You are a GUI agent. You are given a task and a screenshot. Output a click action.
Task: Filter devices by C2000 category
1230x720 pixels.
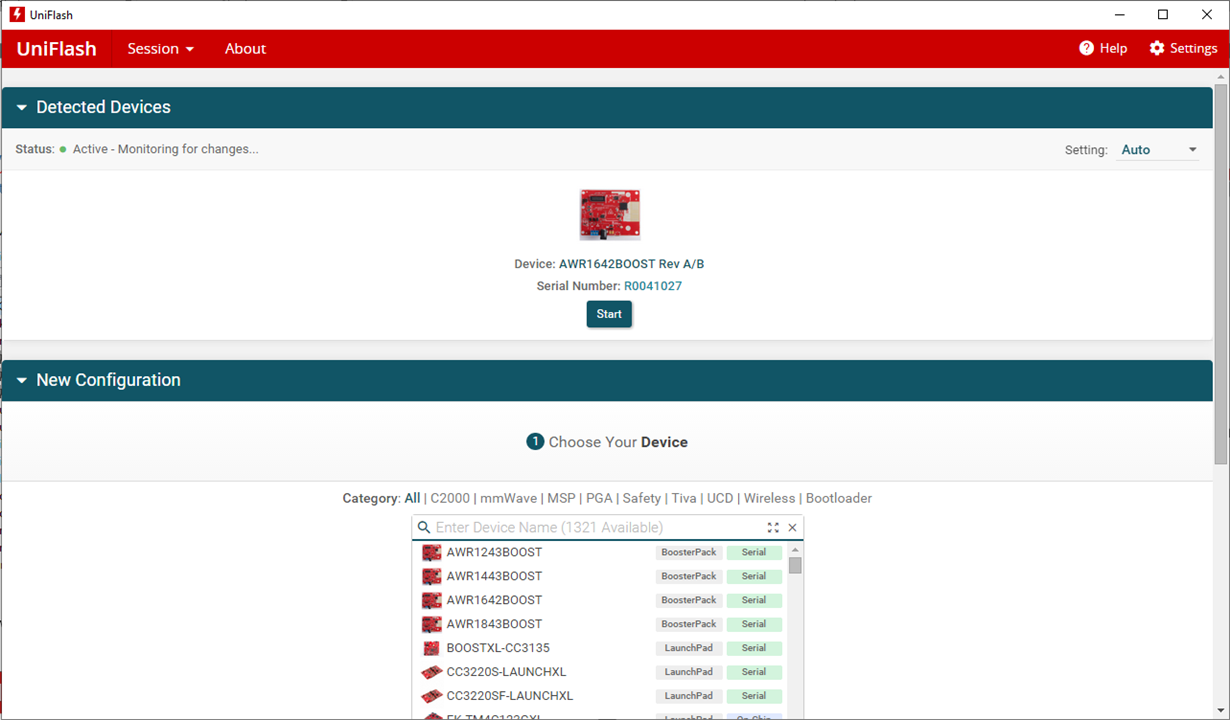pyautogui.click(x=450, y=498)
